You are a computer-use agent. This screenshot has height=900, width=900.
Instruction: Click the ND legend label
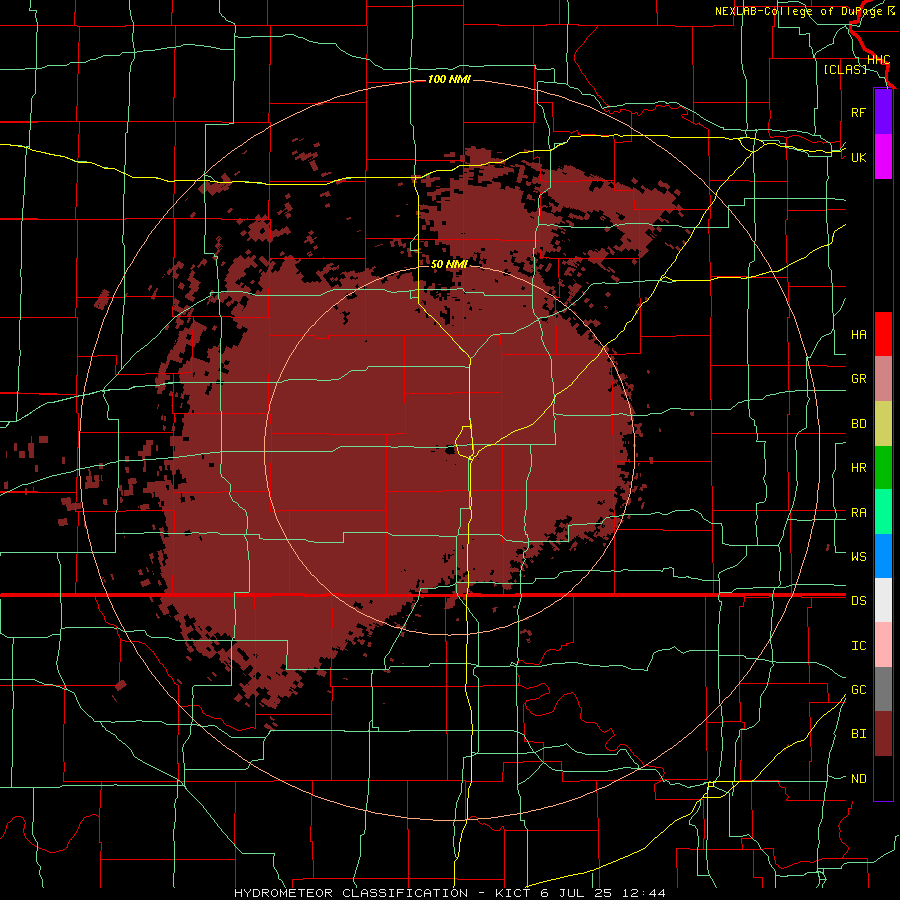[858, 779]
